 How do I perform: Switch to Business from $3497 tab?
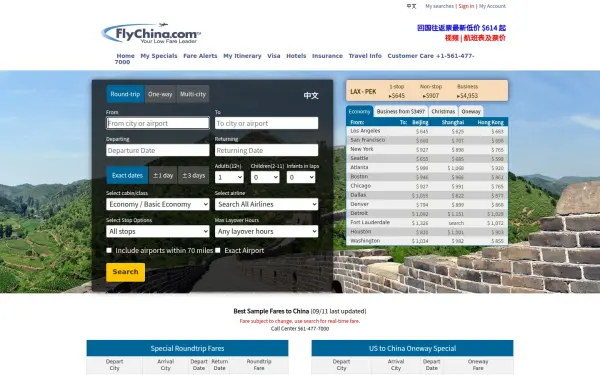(x=401, y=111)
